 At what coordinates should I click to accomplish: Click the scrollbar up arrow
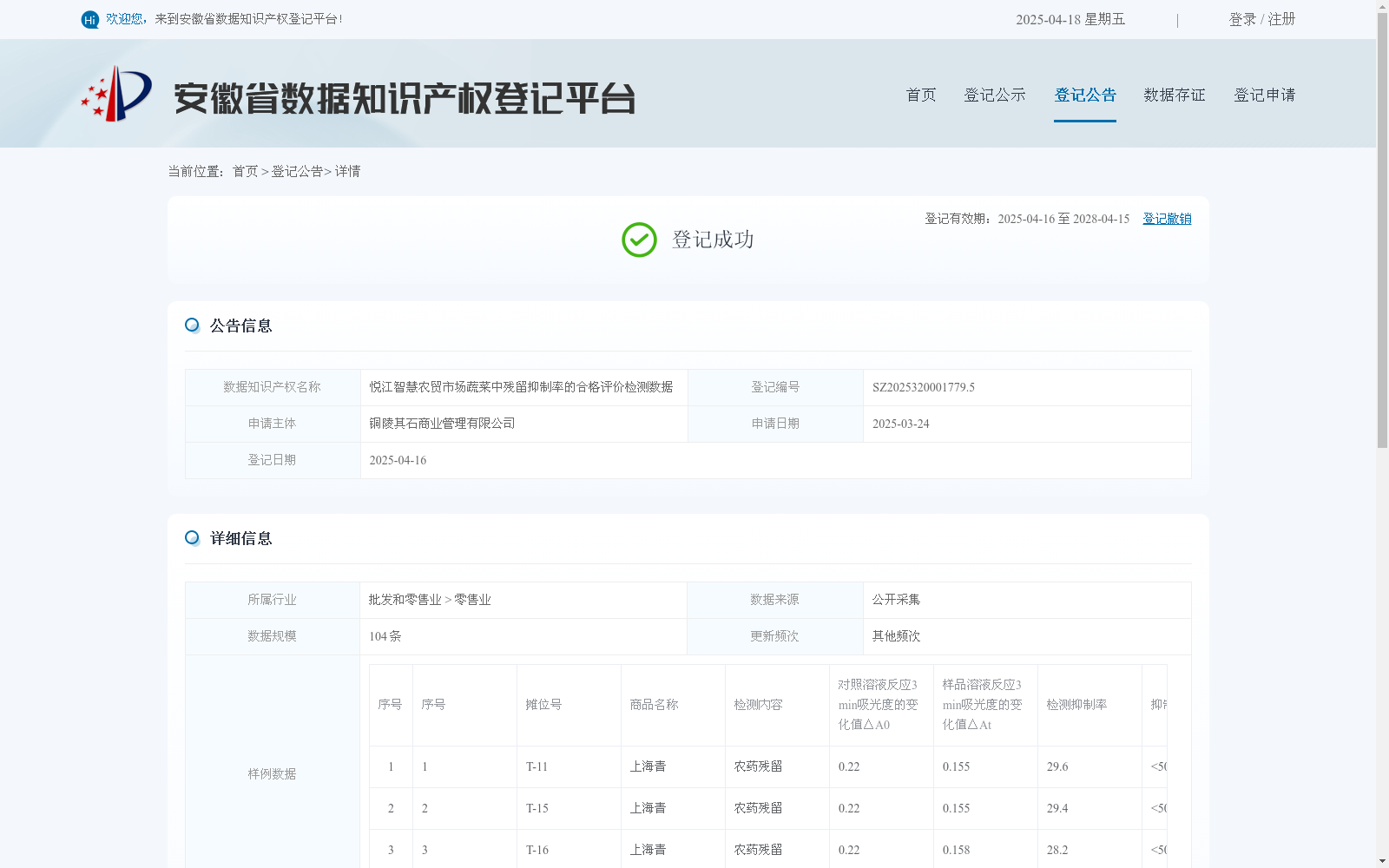coord(1382,6)
